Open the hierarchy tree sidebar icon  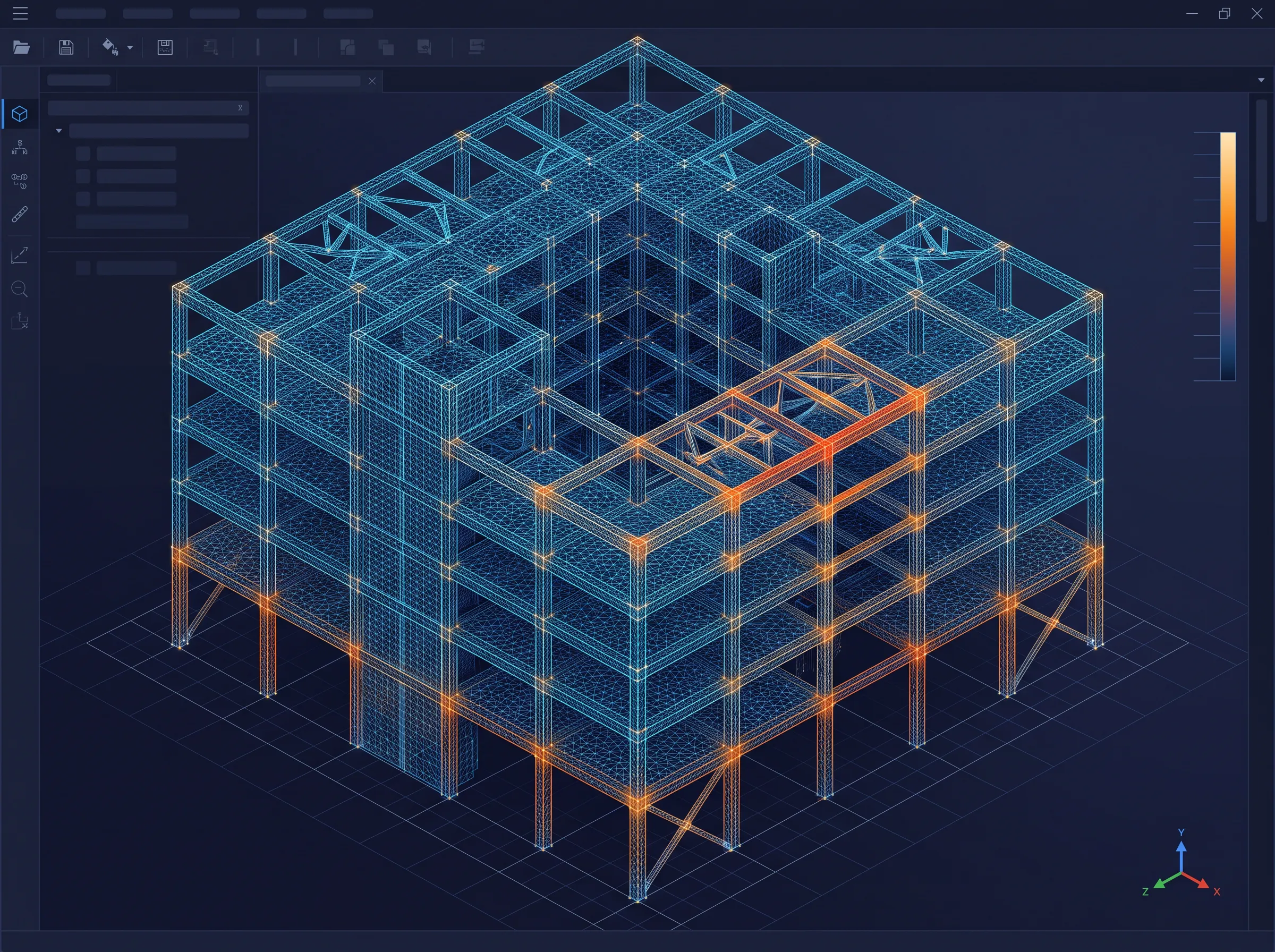pos(20,148)
